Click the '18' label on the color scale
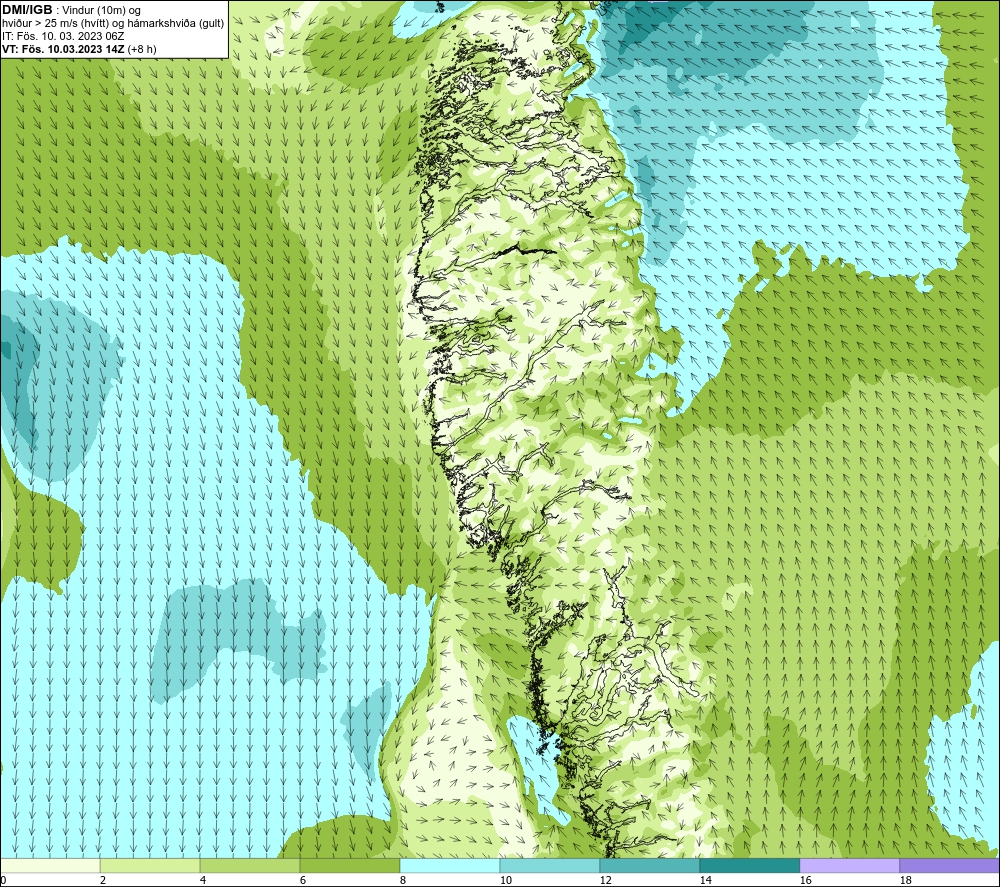1000x887 pixels. [x=906, y=881]
